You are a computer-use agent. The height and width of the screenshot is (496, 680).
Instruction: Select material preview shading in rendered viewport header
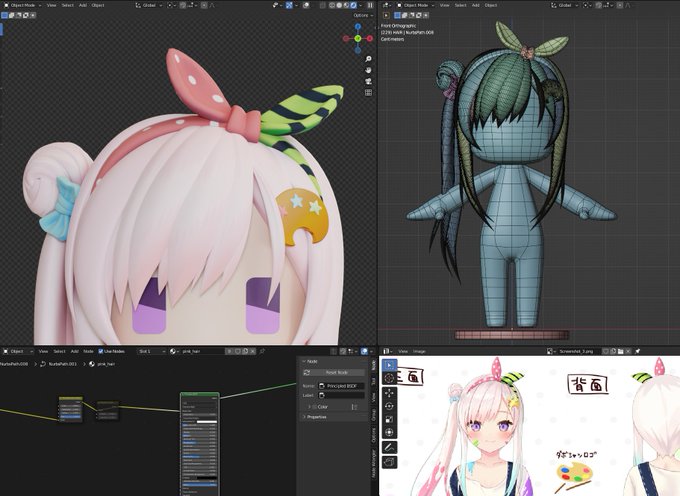[346, 5]
